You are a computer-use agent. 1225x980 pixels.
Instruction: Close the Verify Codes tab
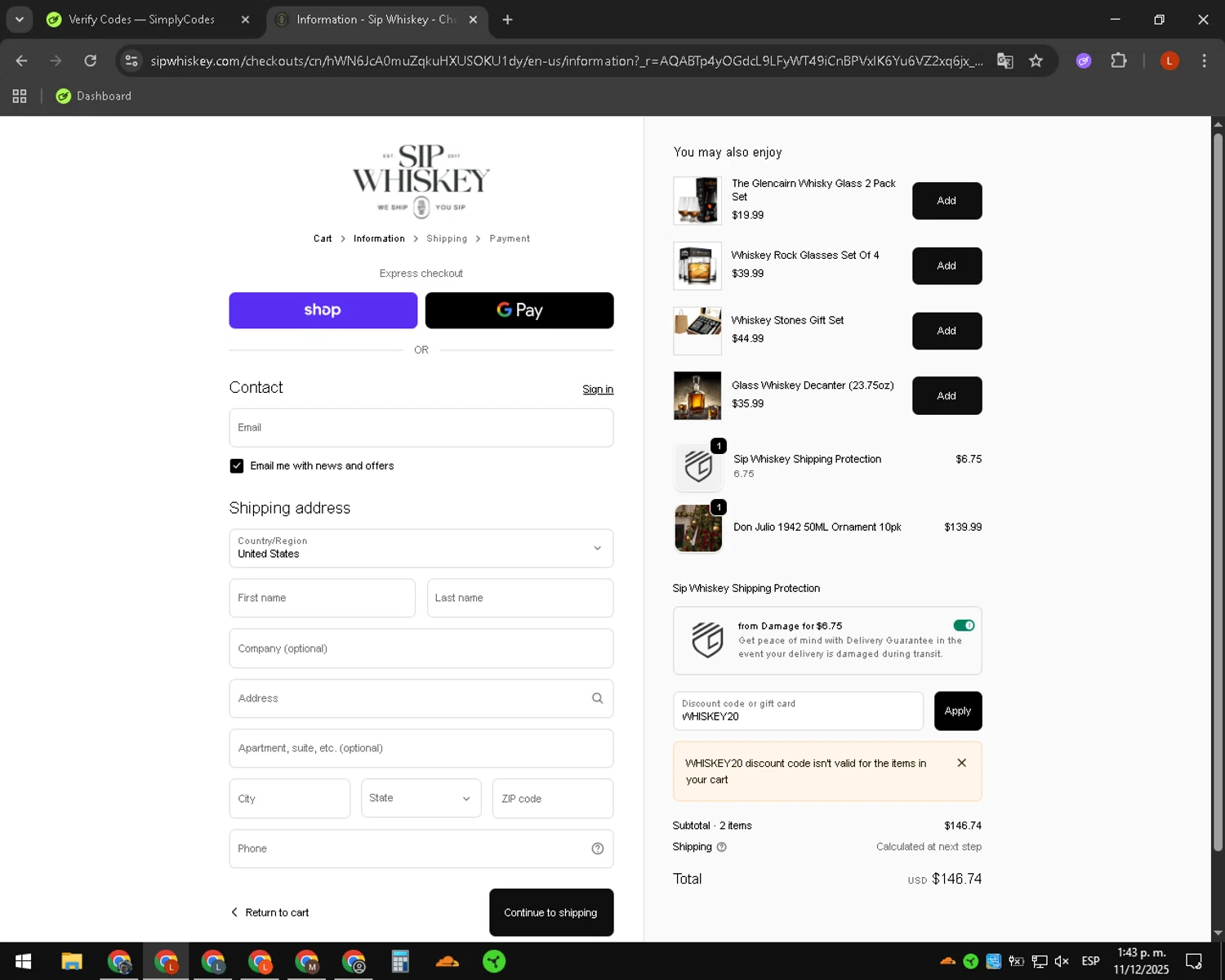(x=245, y=20)
